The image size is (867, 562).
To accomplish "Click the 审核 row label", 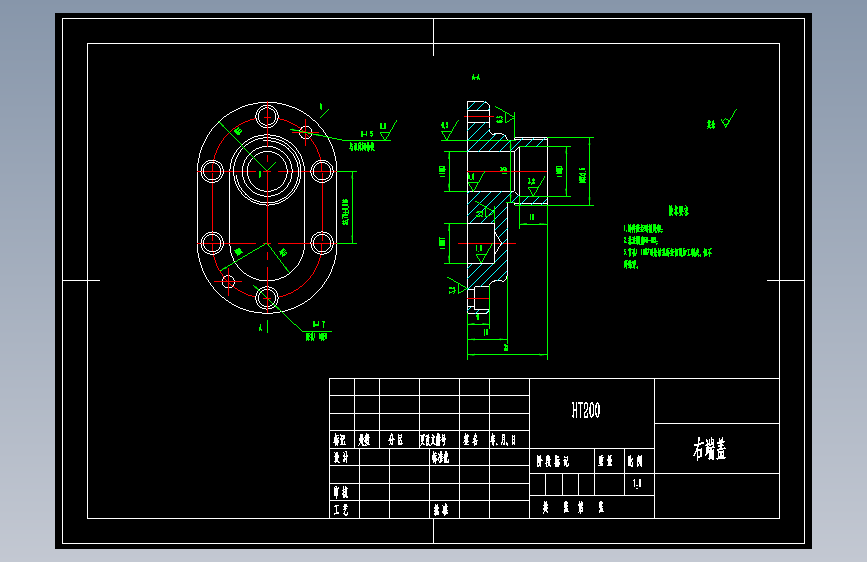I will click(341, 492).
